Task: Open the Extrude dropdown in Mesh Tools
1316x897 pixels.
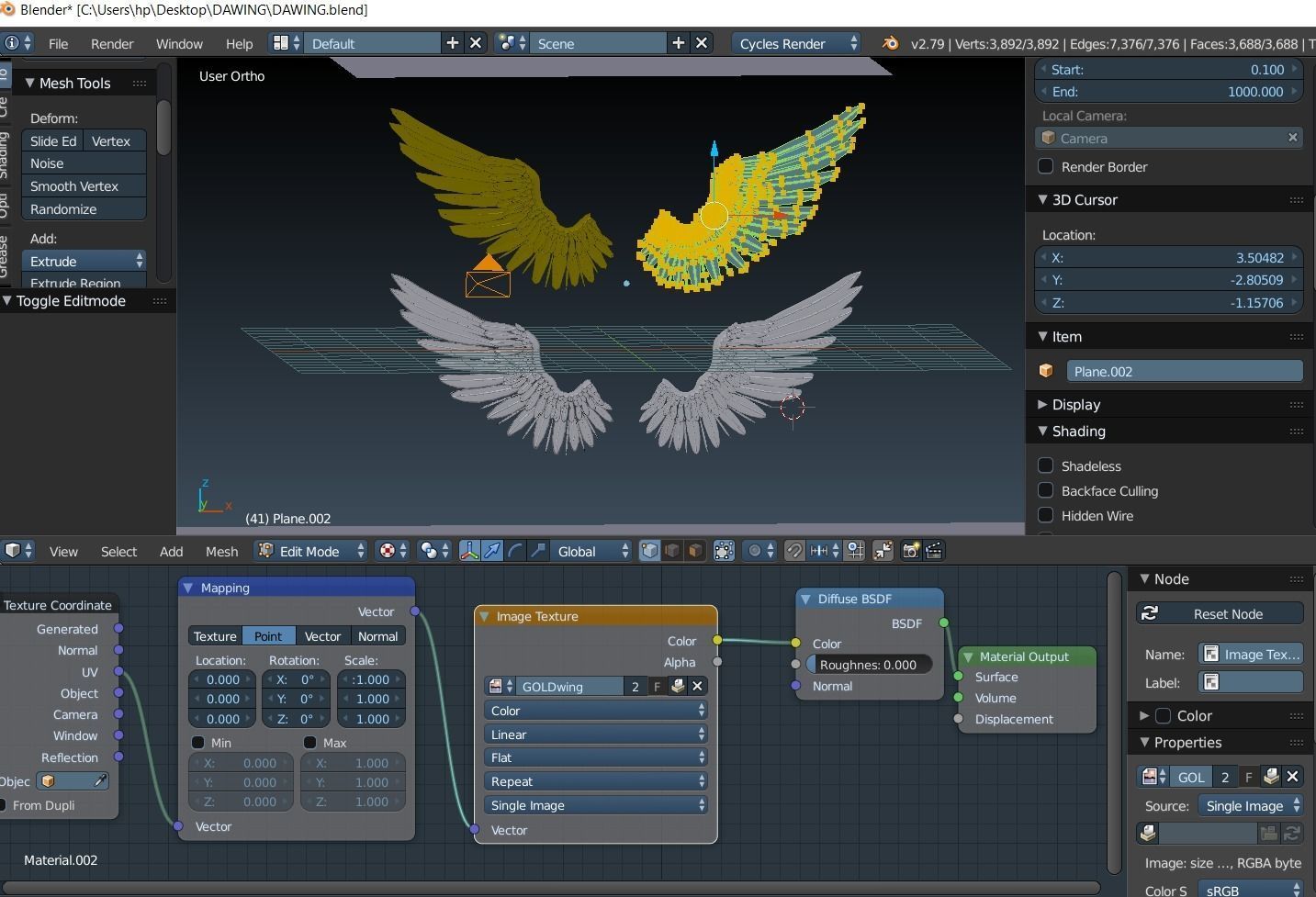Action: 84,261
